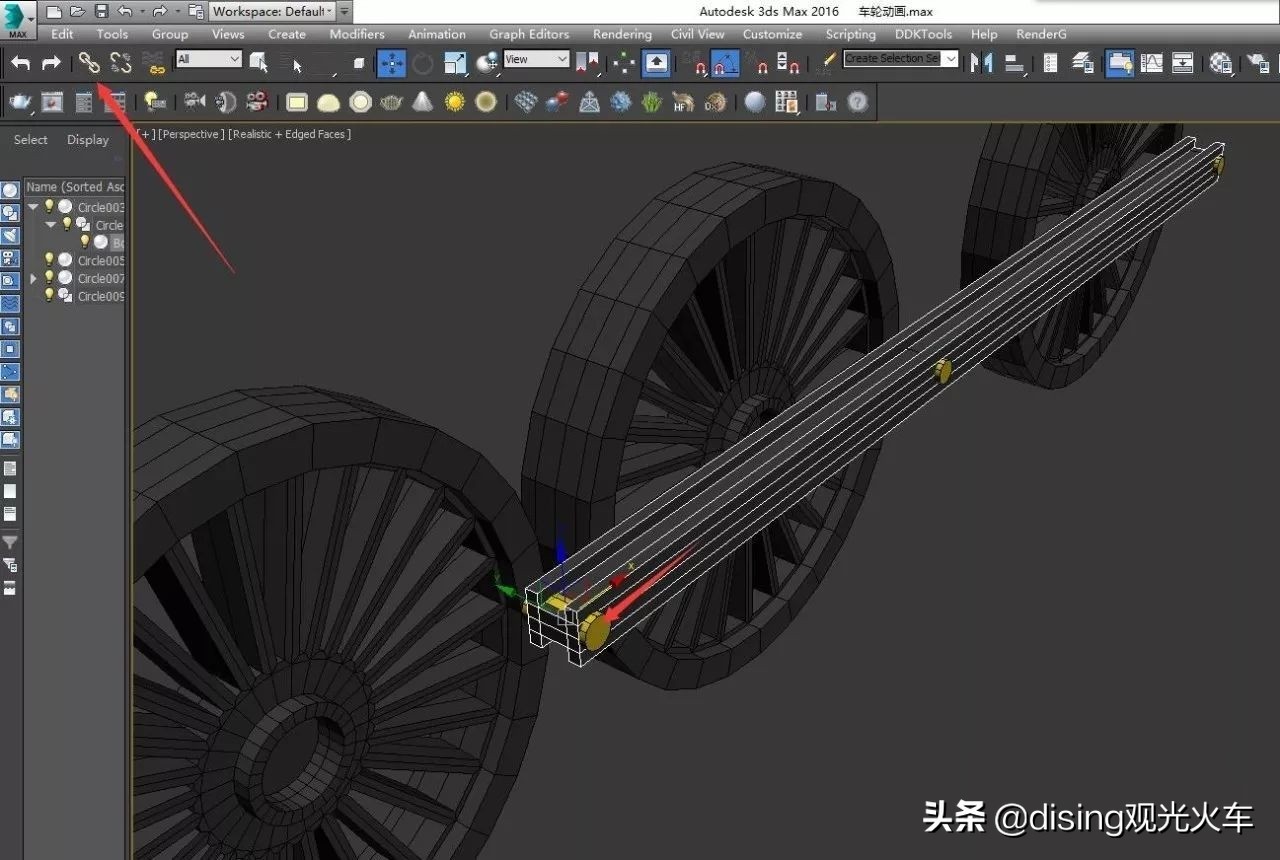Open the Selection Filter dropdown showing All
Image resolution: width=1280 pixels, height=860 pixels.
click(207, 60)
